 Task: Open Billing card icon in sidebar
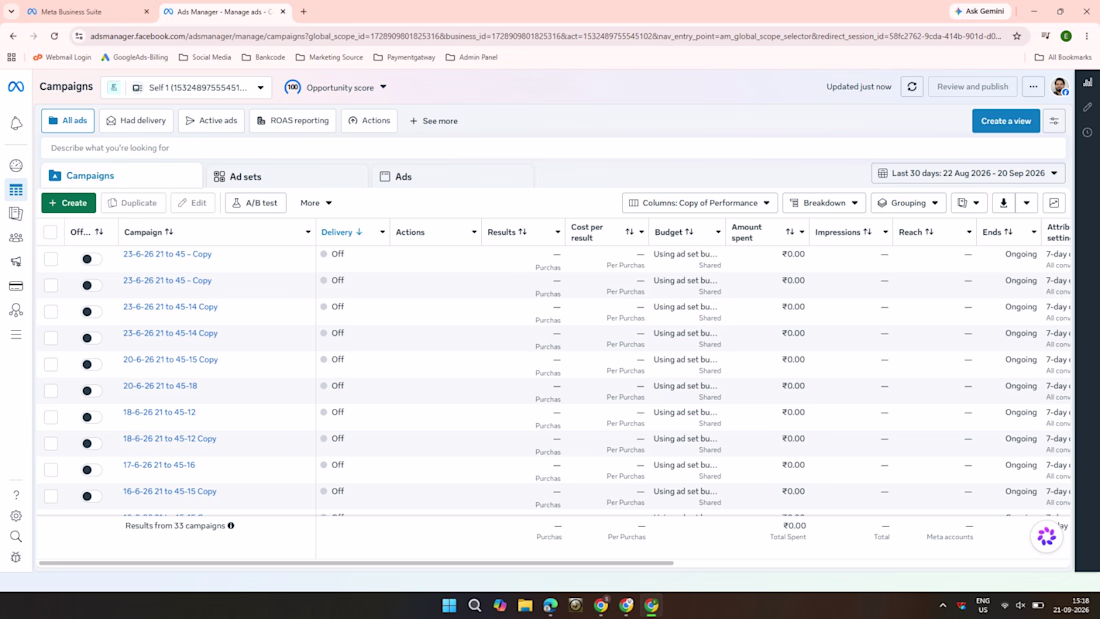coord(15,286)
